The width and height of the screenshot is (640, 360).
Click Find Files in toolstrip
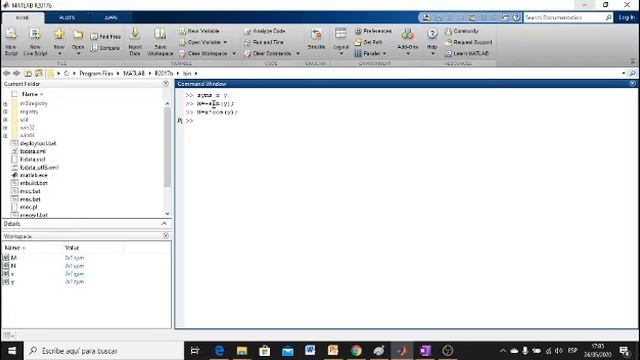point(106,36)
